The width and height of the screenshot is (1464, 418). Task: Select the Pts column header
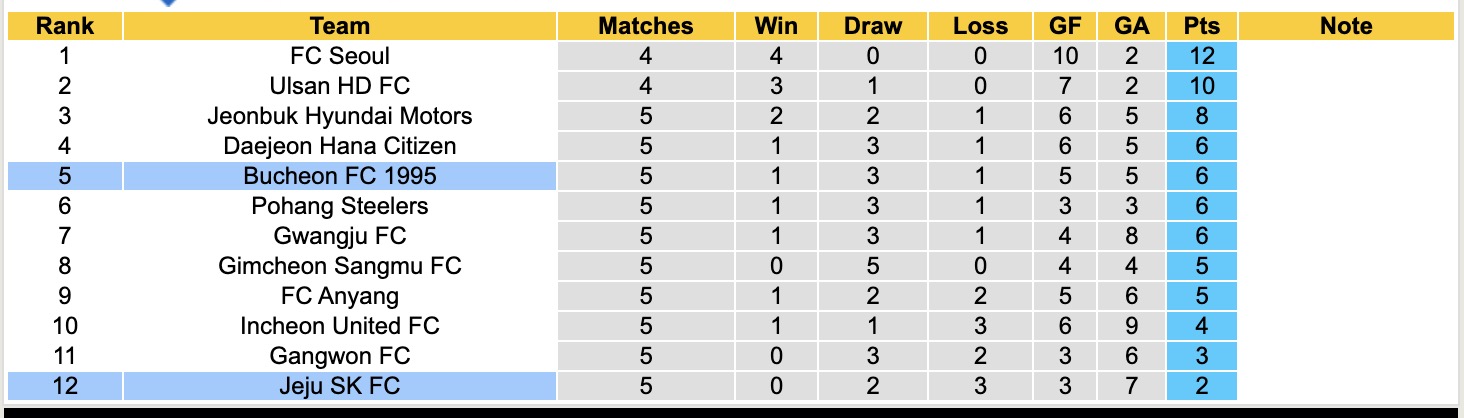[x=1201, y=26]
